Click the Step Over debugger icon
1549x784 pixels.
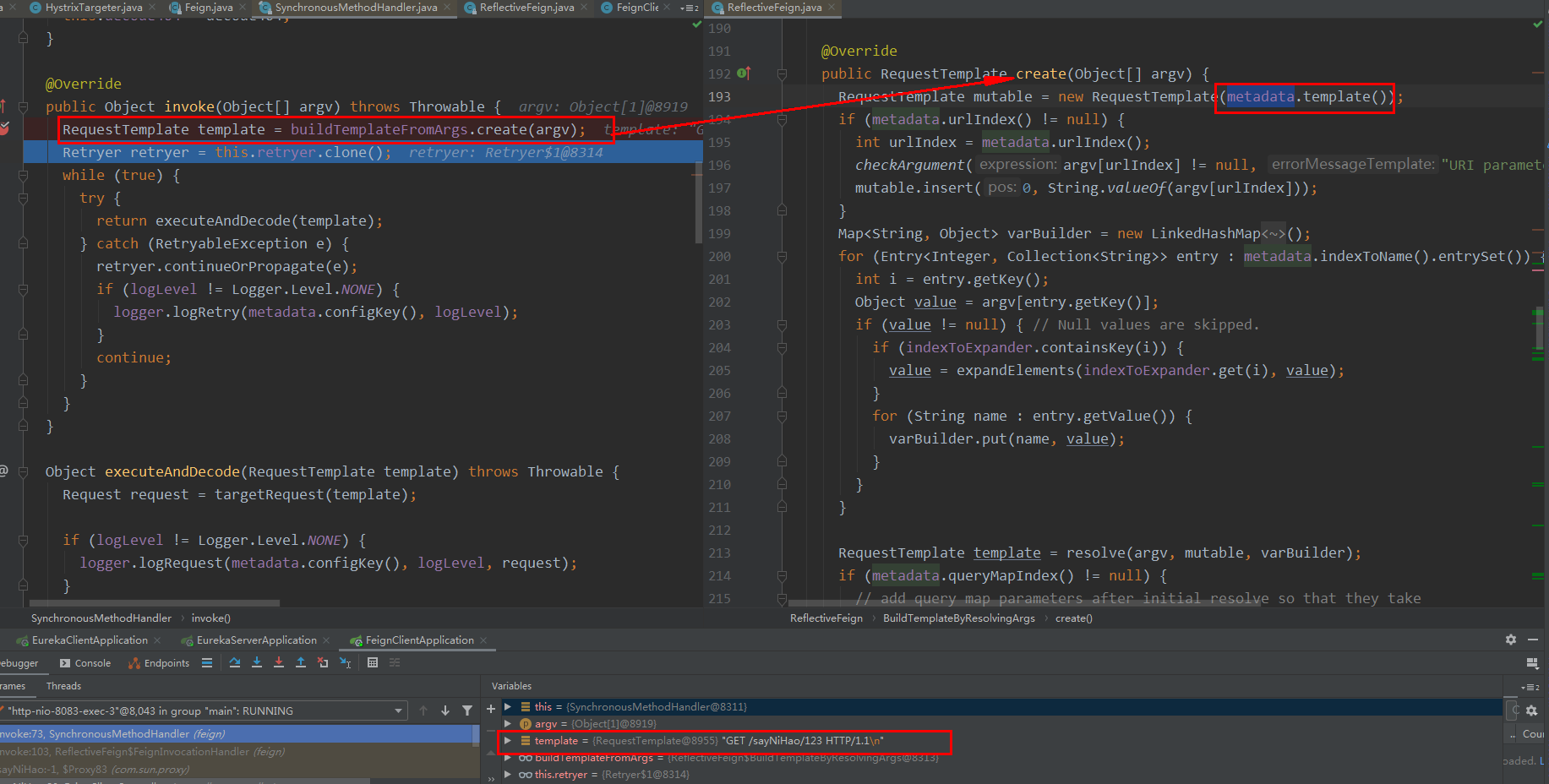click(235, 663)
